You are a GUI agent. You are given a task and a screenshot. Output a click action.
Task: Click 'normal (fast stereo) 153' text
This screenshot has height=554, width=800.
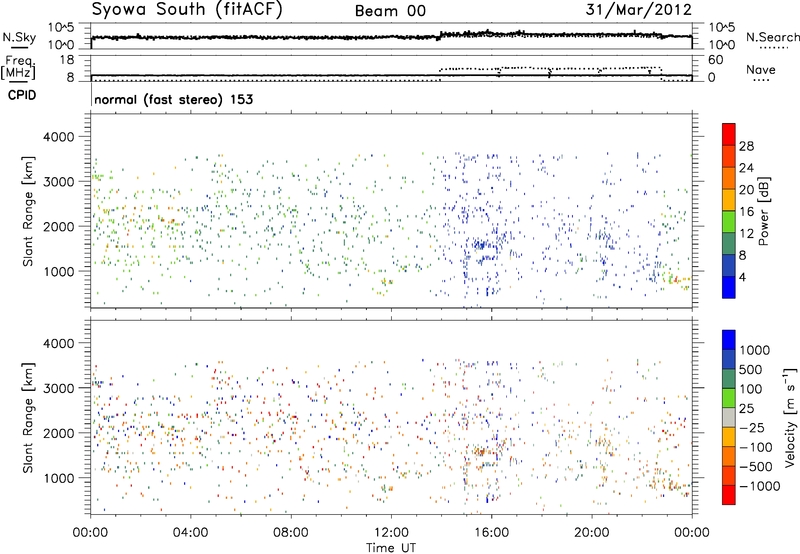[x=173, y=99]
